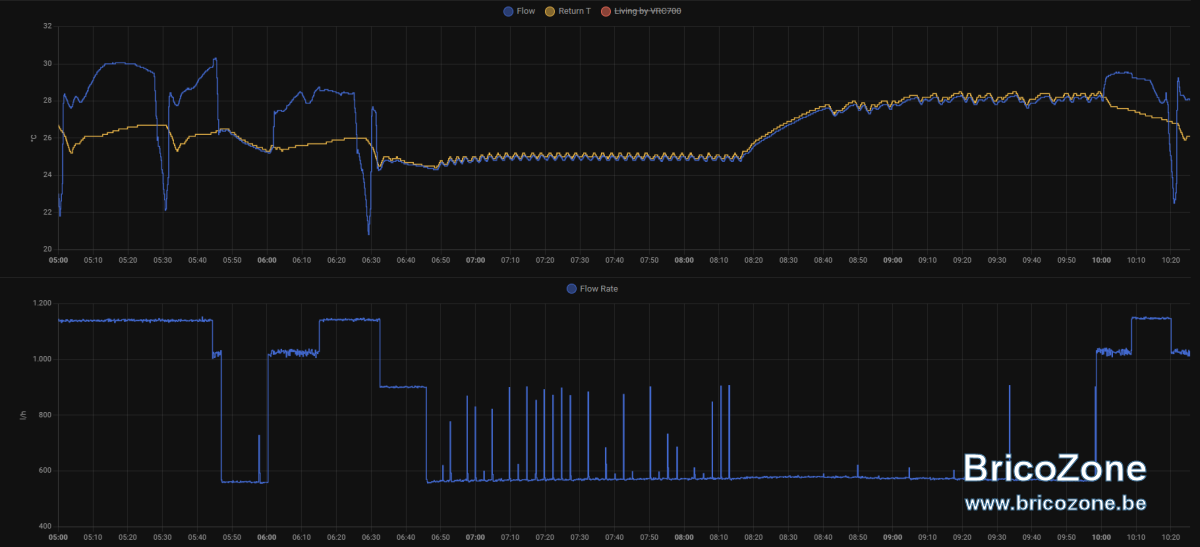Toggle the Return T series legend label

click(574, 11)
